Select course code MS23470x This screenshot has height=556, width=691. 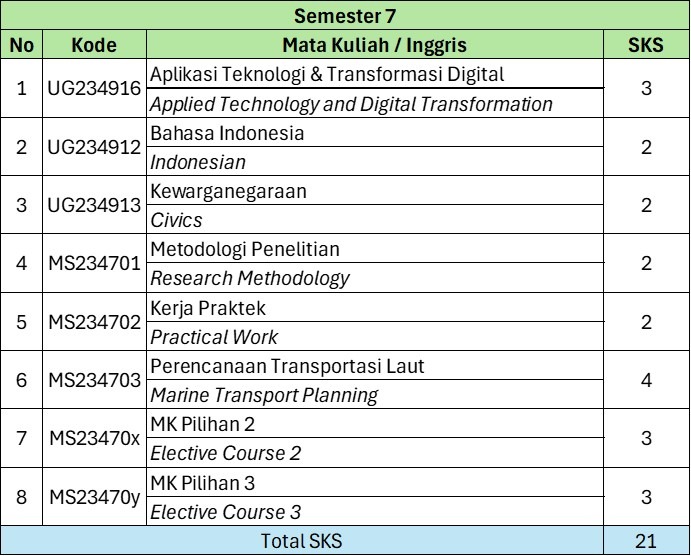(94, 438)
